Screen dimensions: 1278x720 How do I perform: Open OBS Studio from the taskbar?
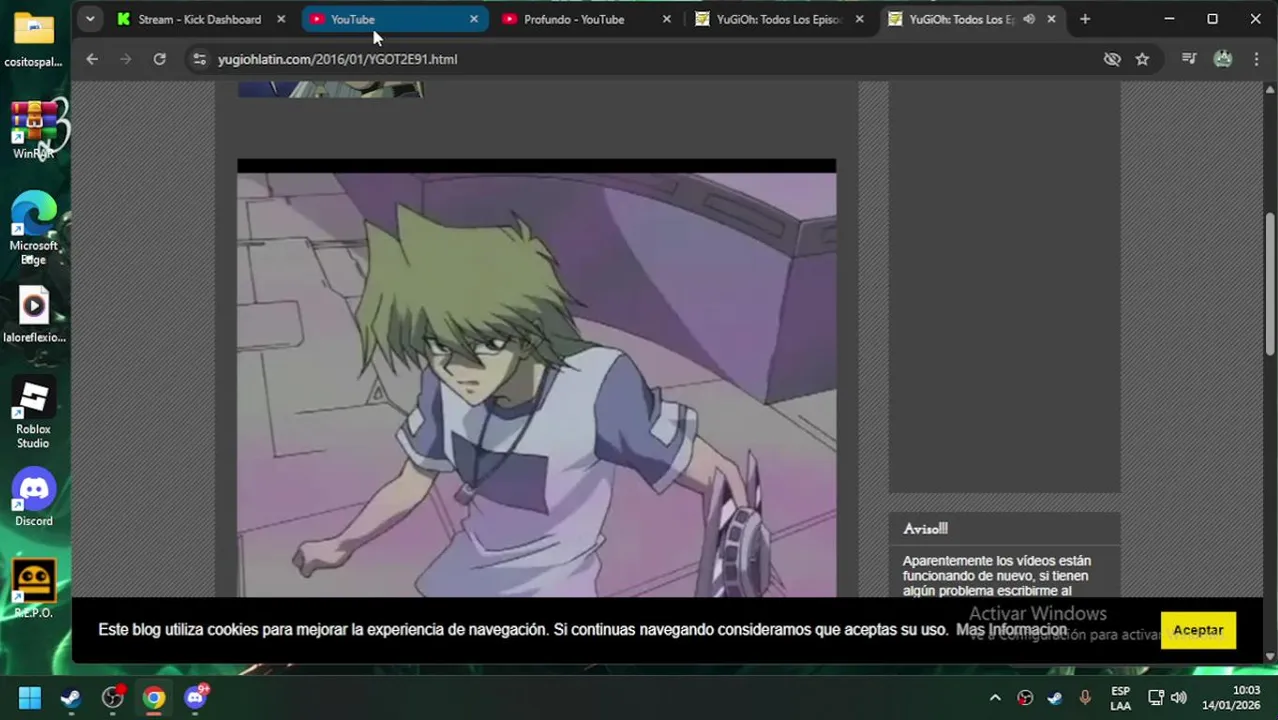[x=113, y=697]
